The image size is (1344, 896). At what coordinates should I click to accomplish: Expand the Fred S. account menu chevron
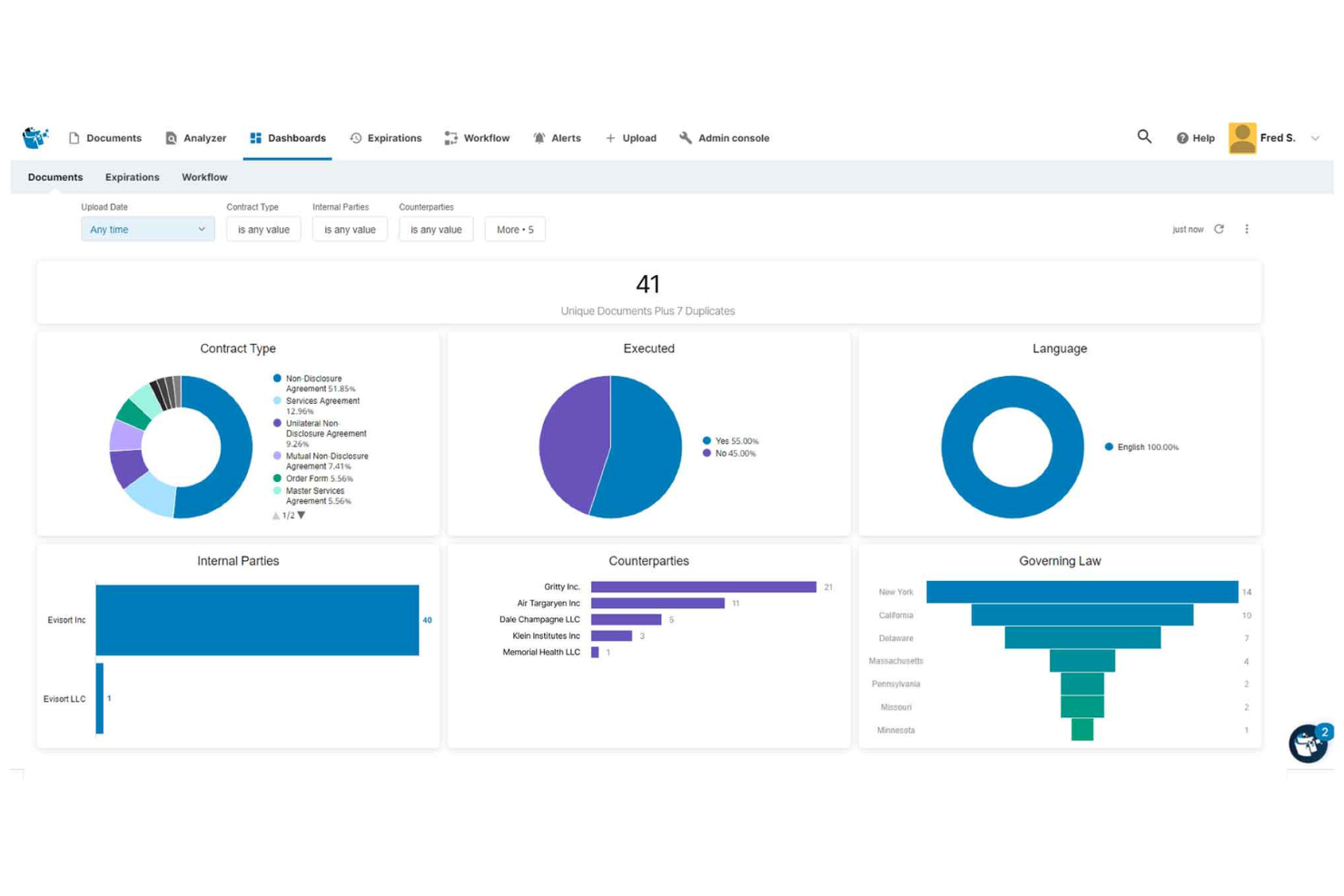1316,137
